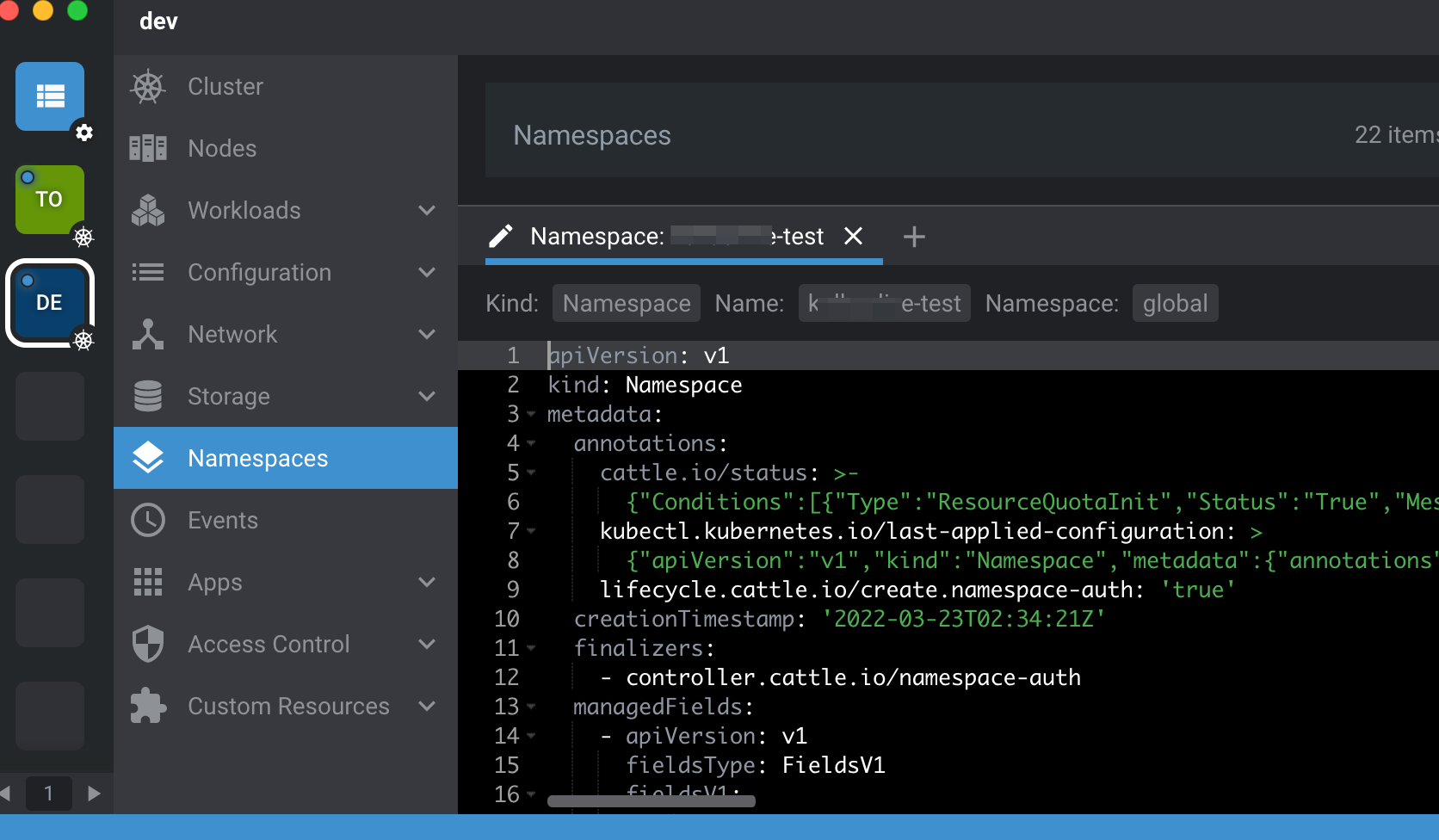Open the Events menu item
The height and width of the screenshot is (840, 1439).
(x=286, y=520)
